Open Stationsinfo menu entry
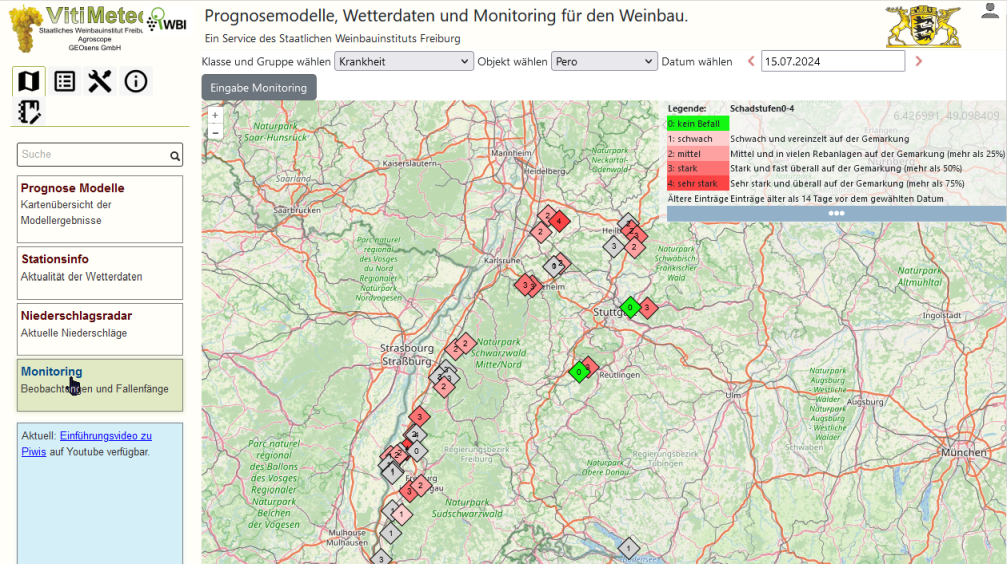This screenshot has height=564, width=1007. (x=100, y=272)
